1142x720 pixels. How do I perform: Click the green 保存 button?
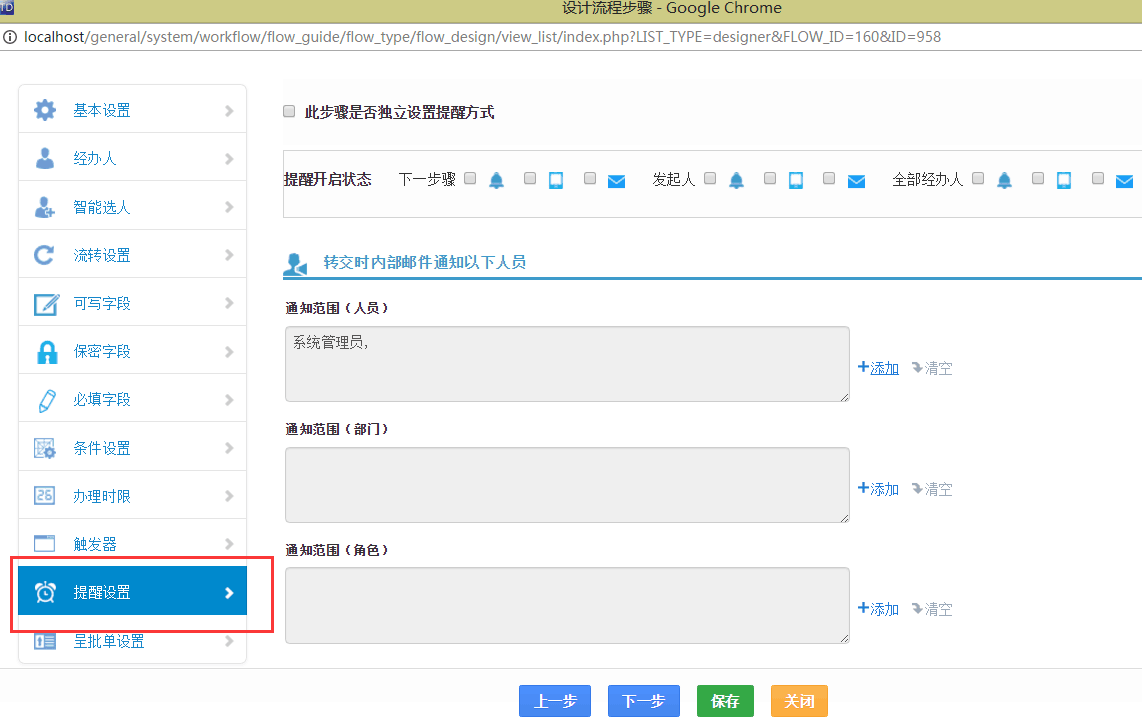(x=725, y=701)
